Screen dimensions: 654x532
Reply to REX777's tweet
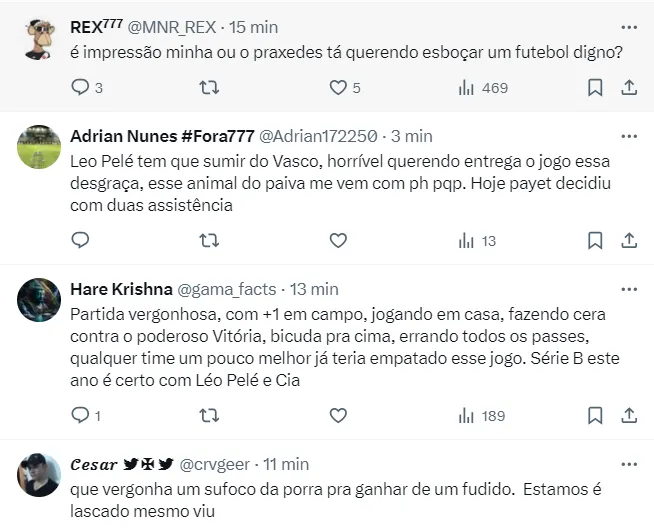point(81,88)
